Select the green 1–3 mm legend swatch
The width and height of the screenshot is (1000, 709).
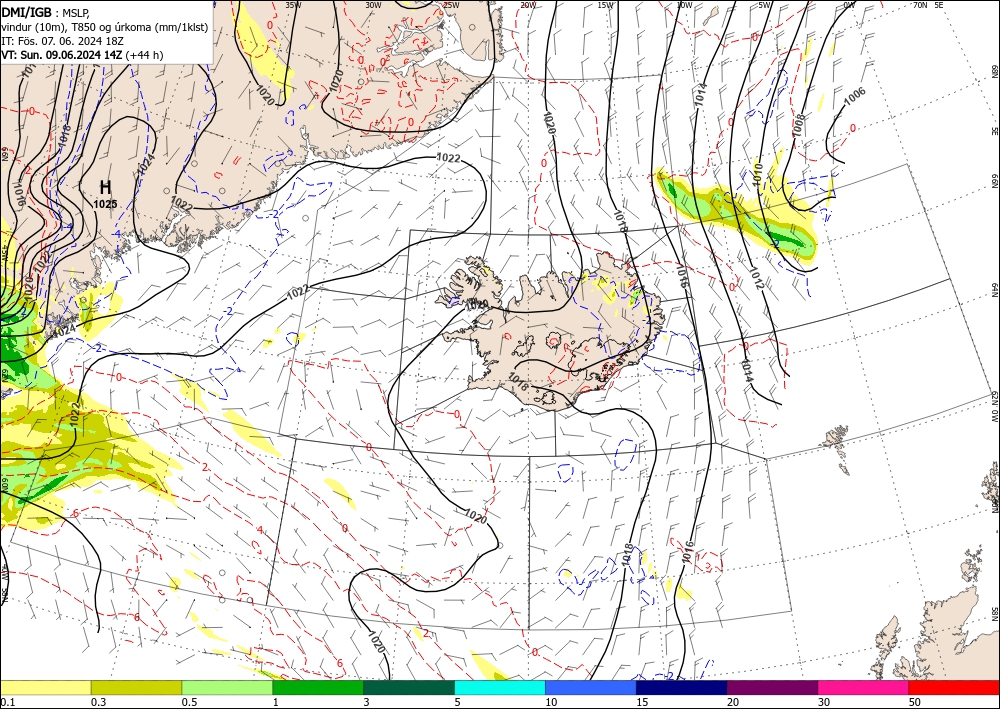point(318,687)
